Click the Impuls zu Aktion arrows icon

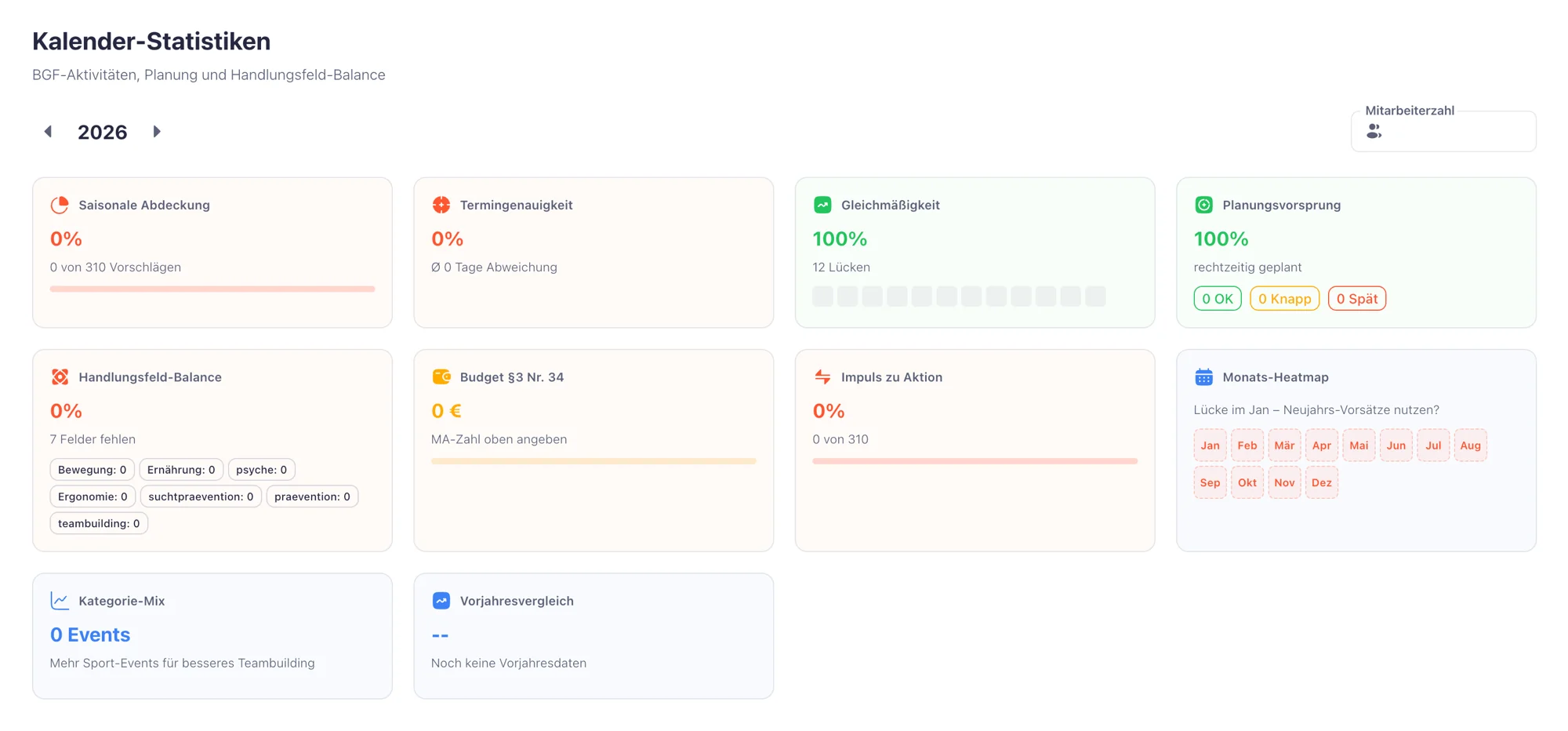[822, 377]
